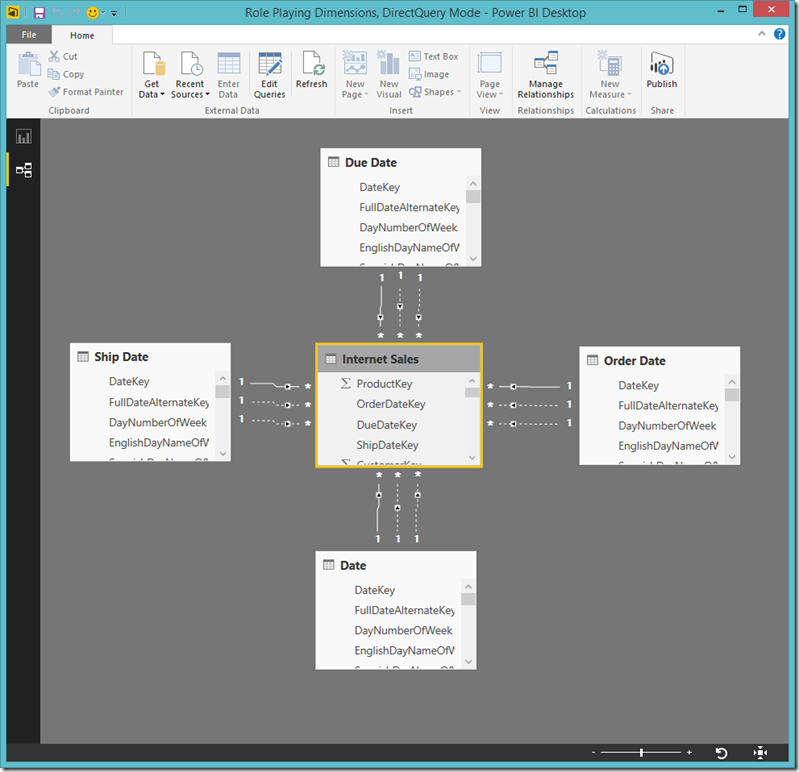The height and width of the screenshot is (772, 799).
Task: Insert an Image
Action: (x=429, y=74)
